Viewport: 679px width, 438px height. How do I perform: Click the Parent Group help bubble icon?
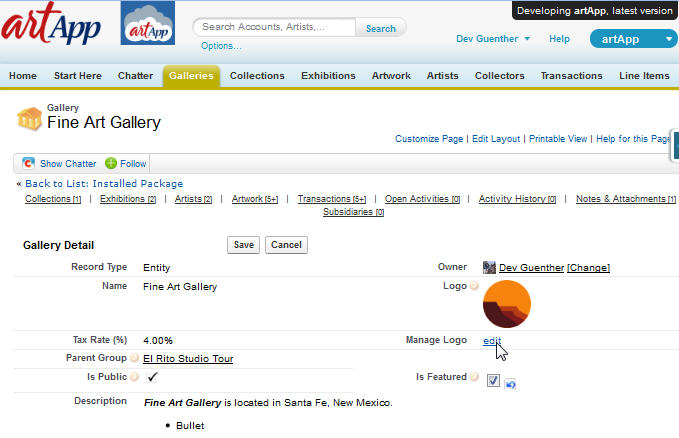coord(134,358)
